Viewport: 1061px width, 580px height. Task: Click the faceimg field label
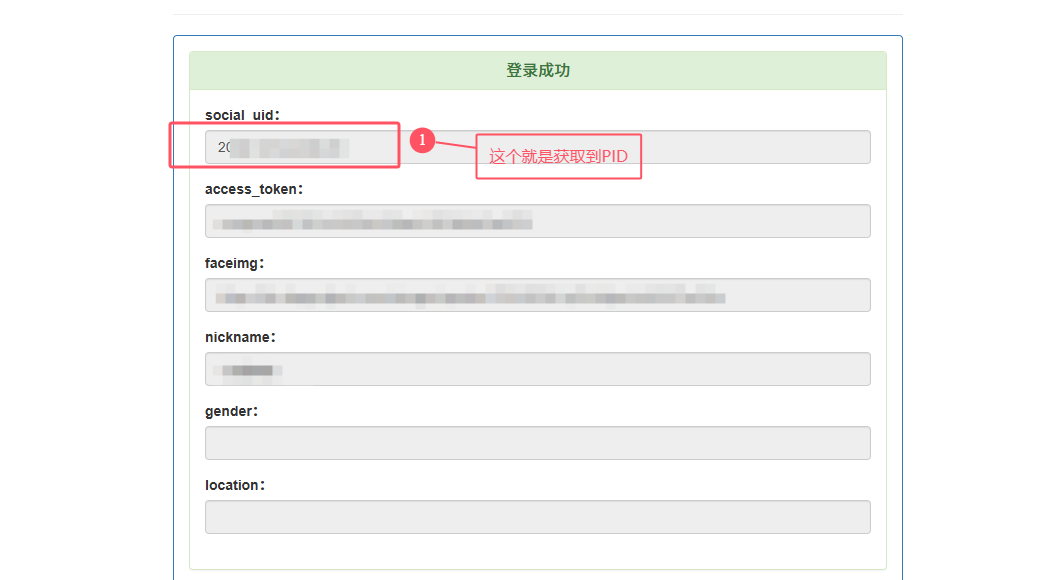point(235,263)
